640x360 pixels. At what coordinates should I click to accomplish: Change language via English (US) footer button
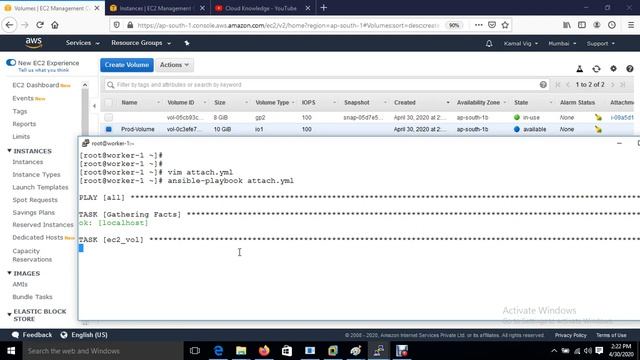(84, 335)
